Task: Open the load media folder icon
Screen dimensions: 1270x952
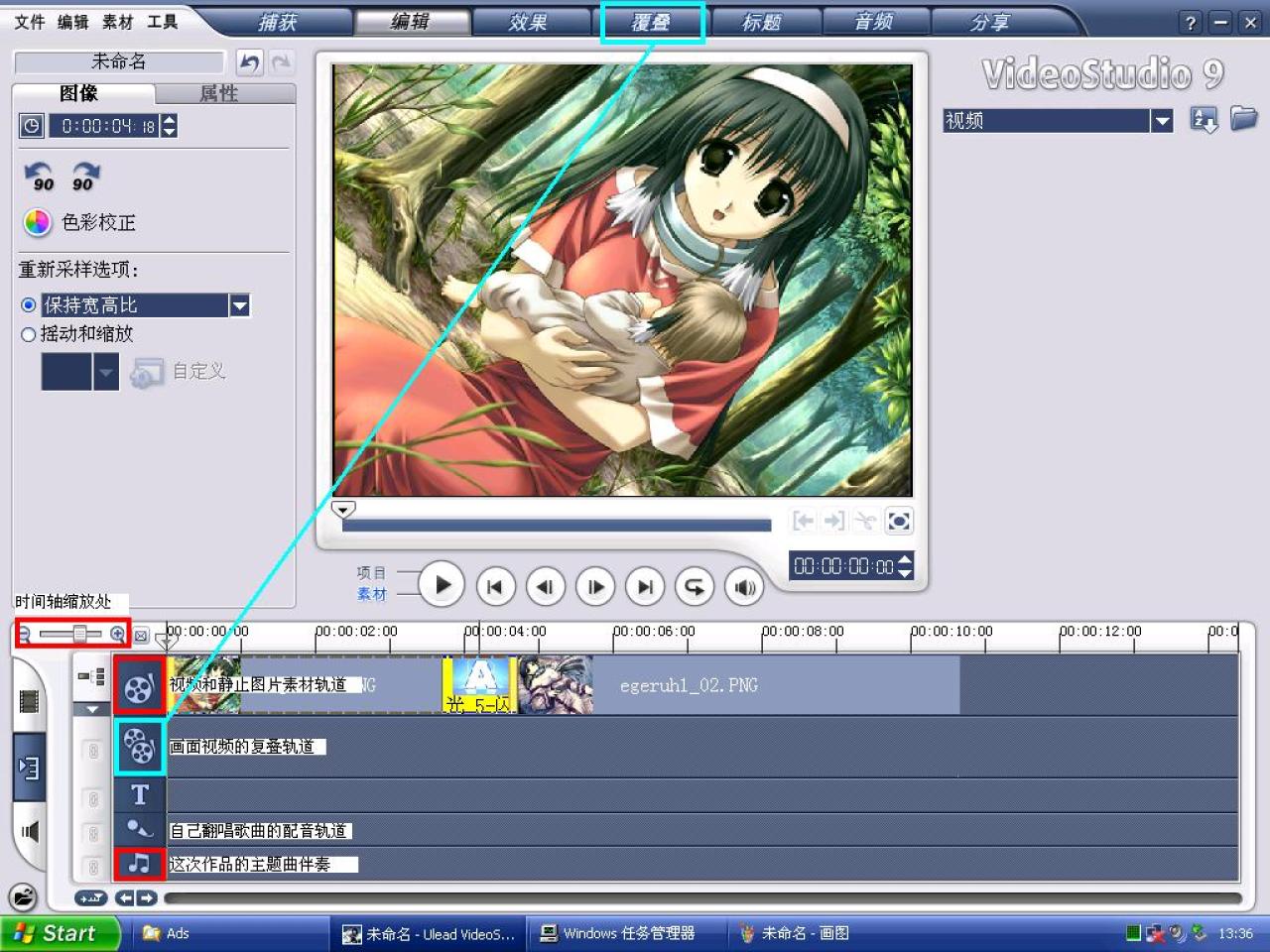Action: pyautogui.click(x=1243, y=119)
